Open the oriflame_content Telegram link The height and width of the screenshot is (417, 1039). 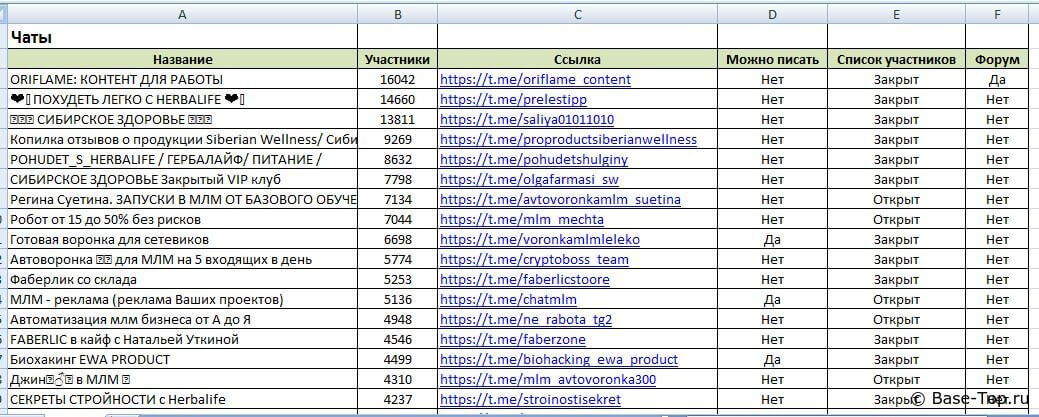pyautogui.click(x=535, y=79)
